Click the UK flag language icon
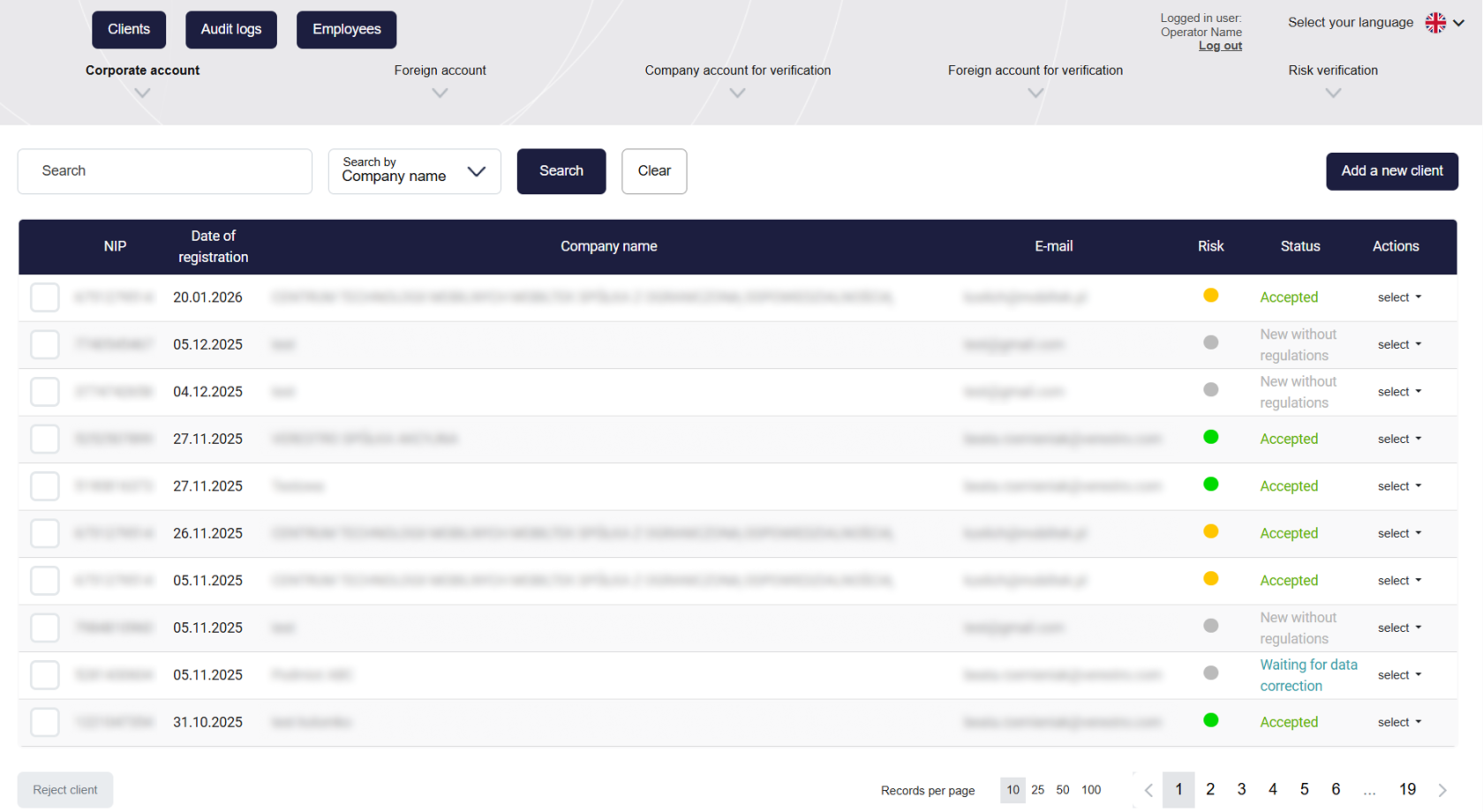The image size is (1483, 812). tap(1435, 23)
